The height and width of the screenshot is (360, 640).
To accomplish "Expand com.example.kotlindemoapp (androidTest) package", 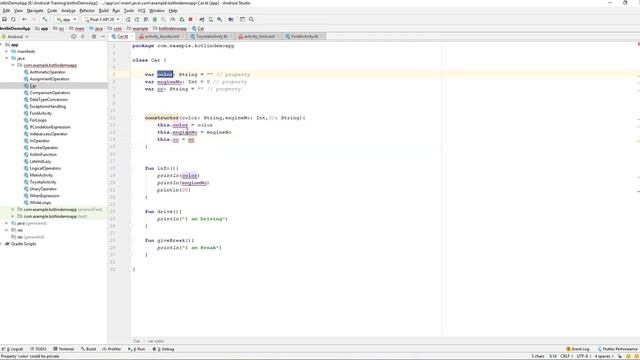I will click(13, 209).
